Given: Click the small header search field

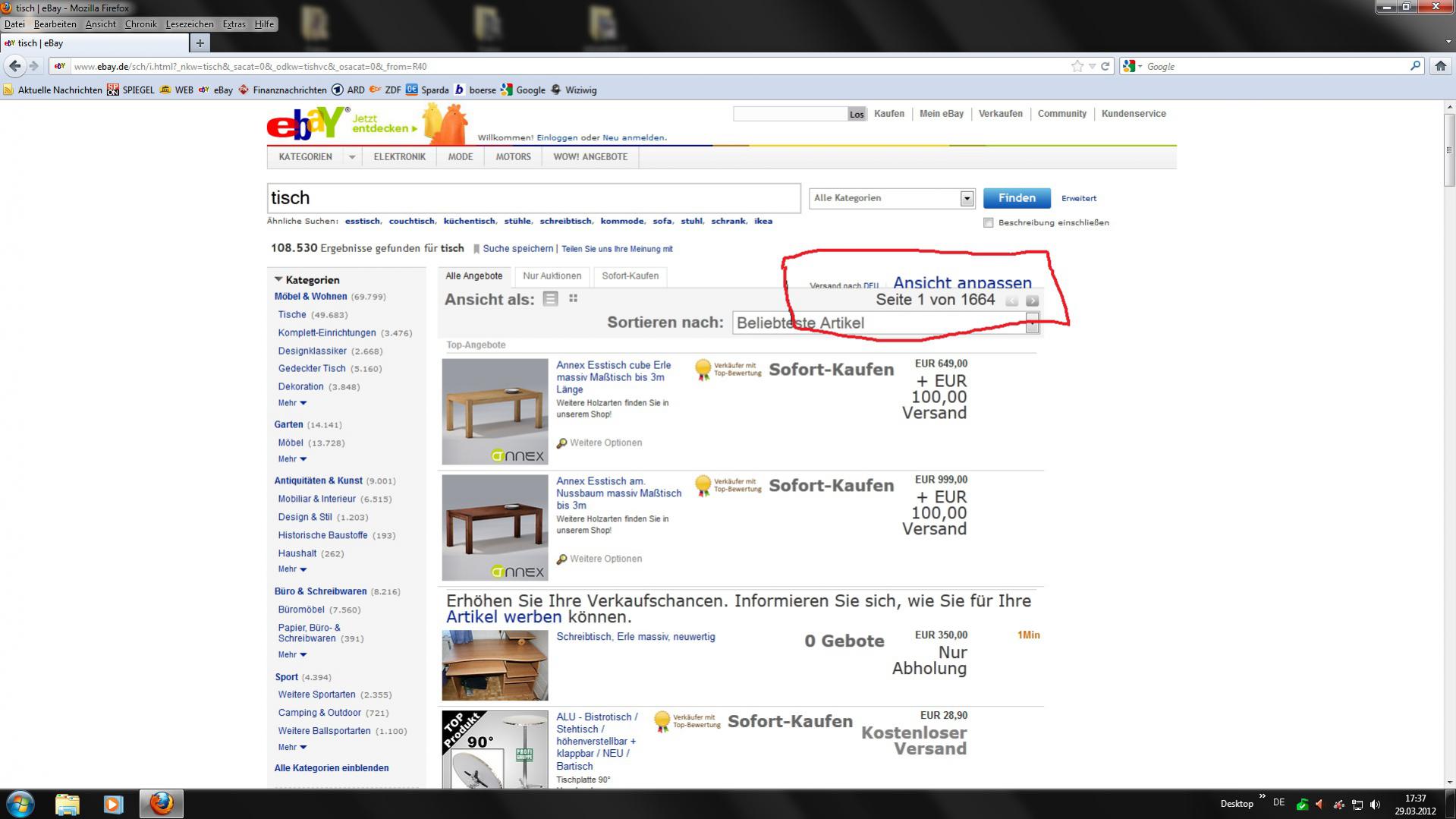Looking at the screenshot, I should pos(790,114).
